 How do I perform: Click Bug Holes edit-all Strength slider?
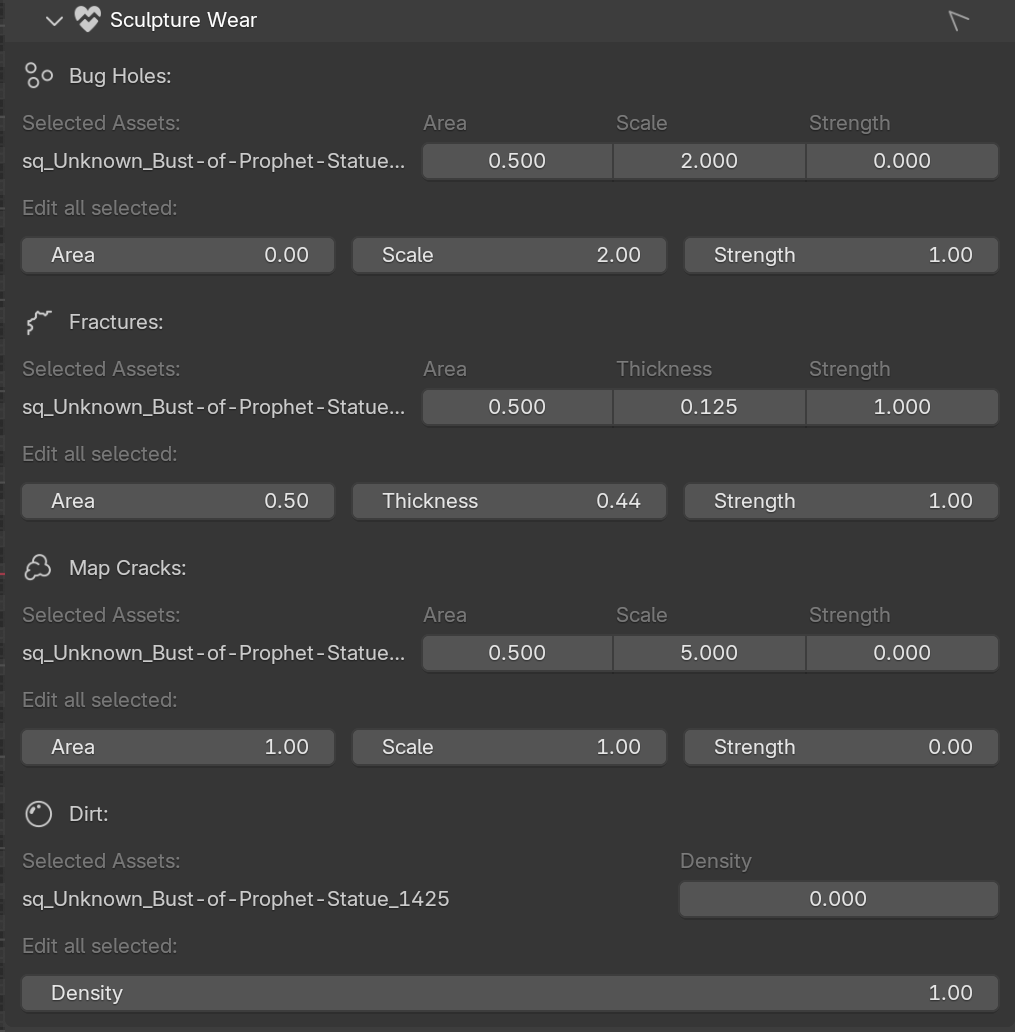pyautogui.click(x=841, y=255)
